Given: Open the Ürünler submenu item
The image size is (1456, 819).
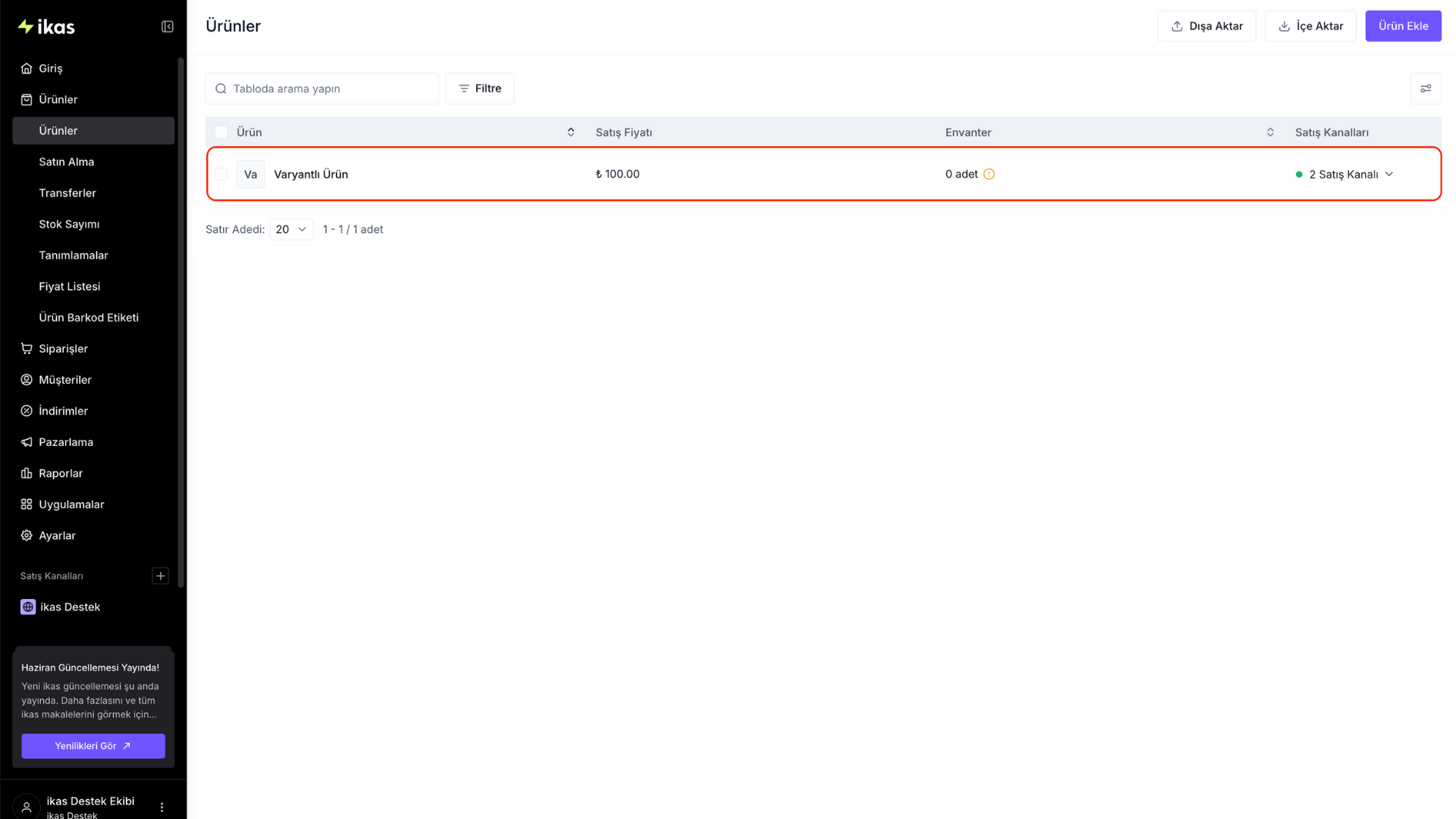Looking at the screenshot, I should coord(93,130).
